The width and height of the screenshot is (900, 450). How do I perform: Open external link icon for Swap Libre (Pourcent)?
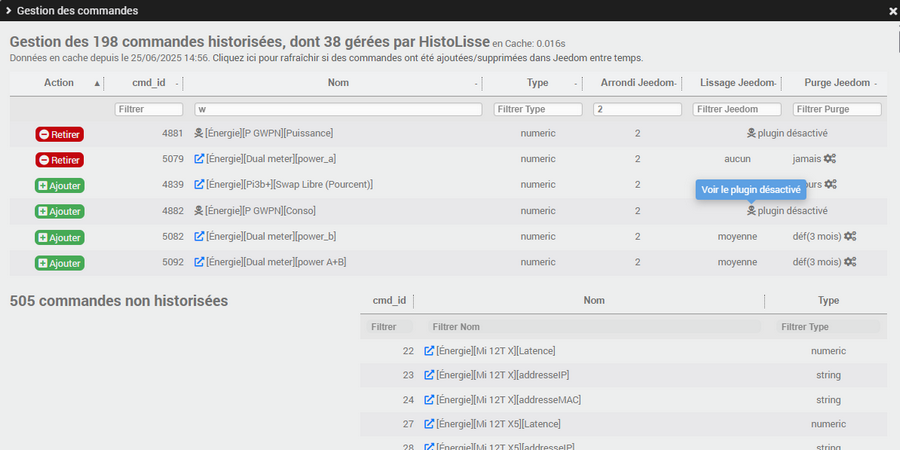[199, 185]
